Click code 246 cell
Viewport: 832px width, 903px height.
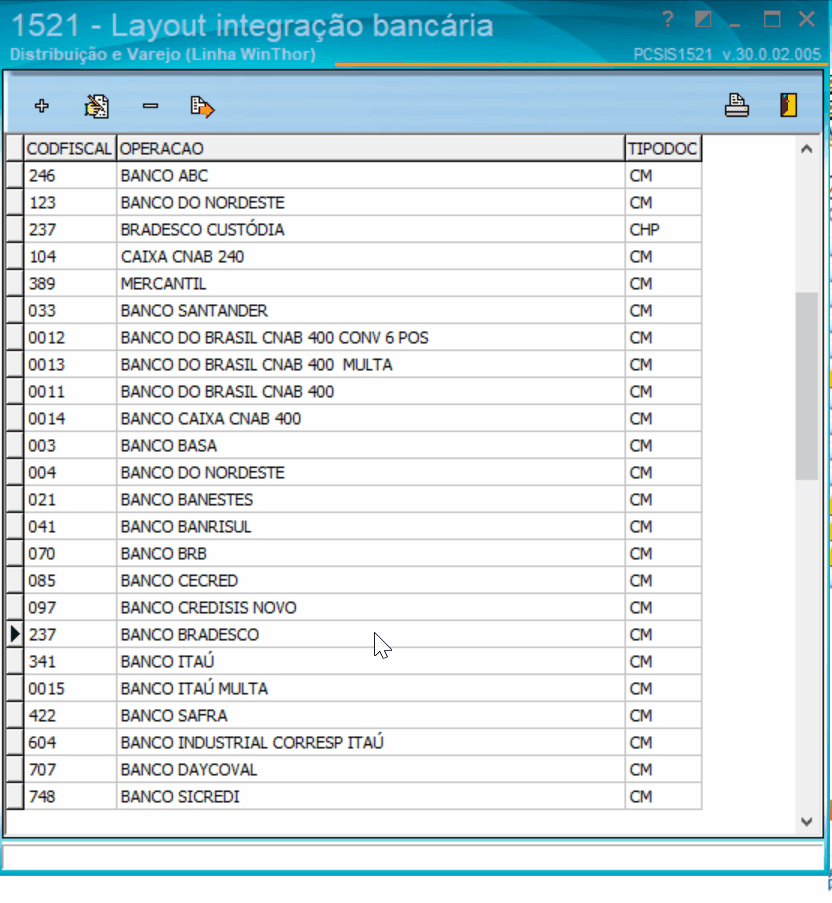[x=70, y=176]
